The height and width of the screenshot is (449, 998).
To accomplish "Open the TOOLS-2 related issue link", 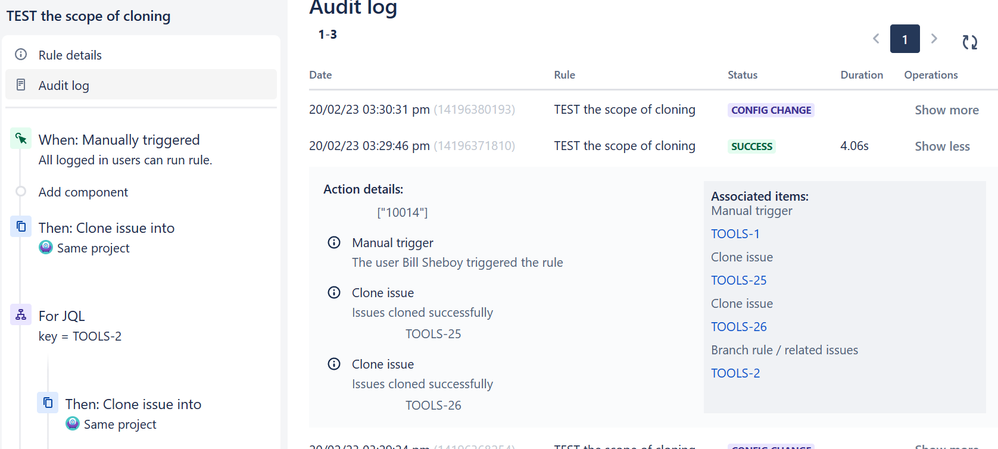I will (735, 373).
